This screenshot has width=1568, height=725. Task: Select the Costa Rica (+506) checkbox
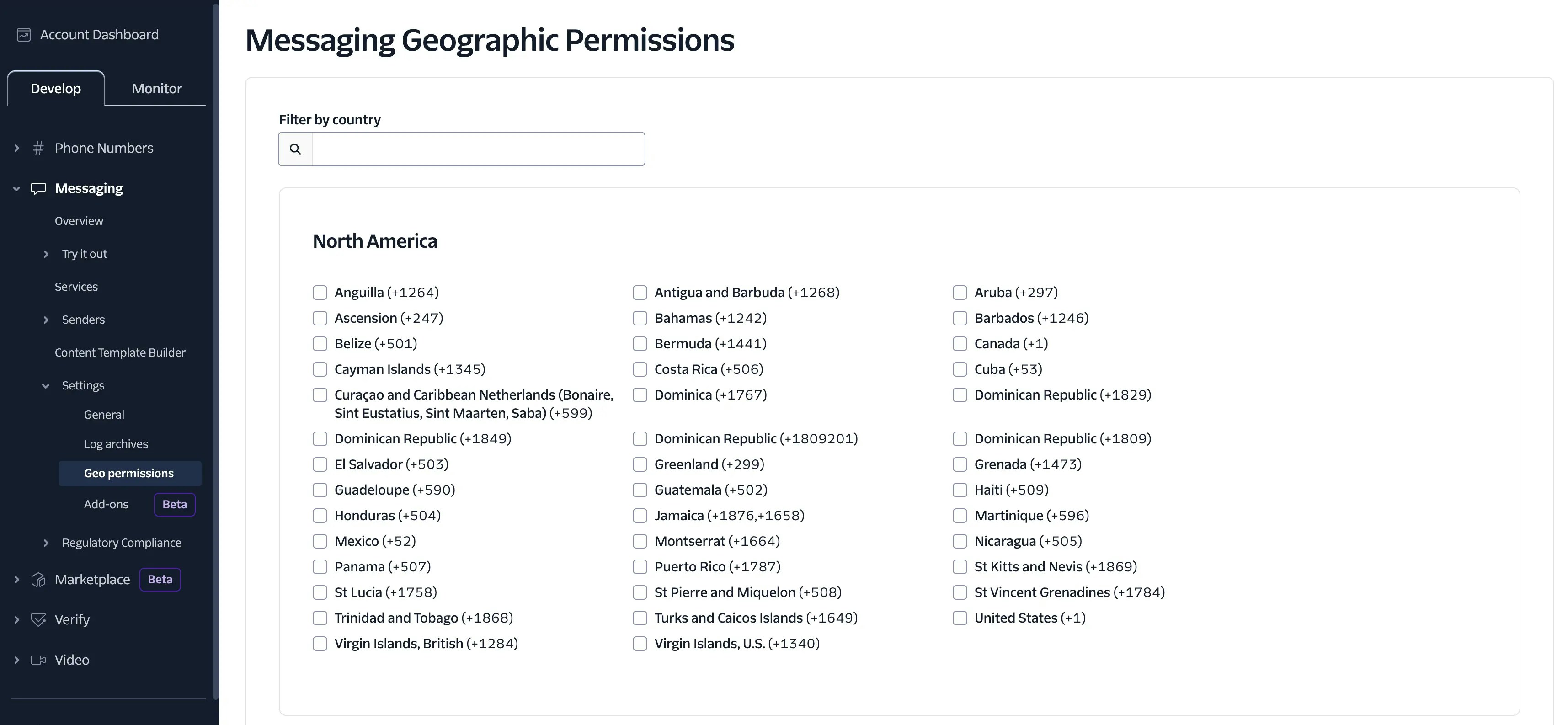click(640, 369)
